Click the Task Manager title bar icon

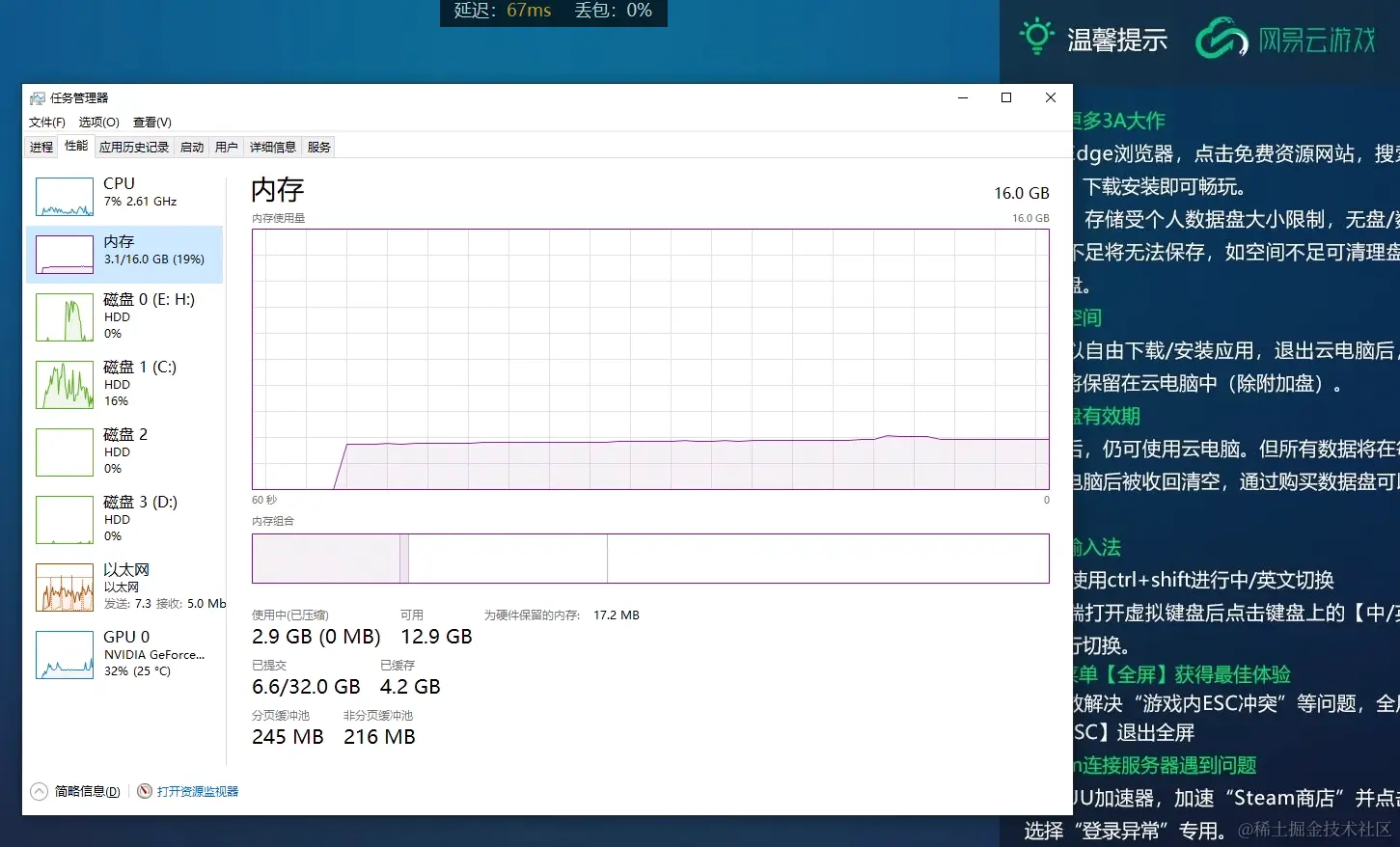tap(38, 98)
